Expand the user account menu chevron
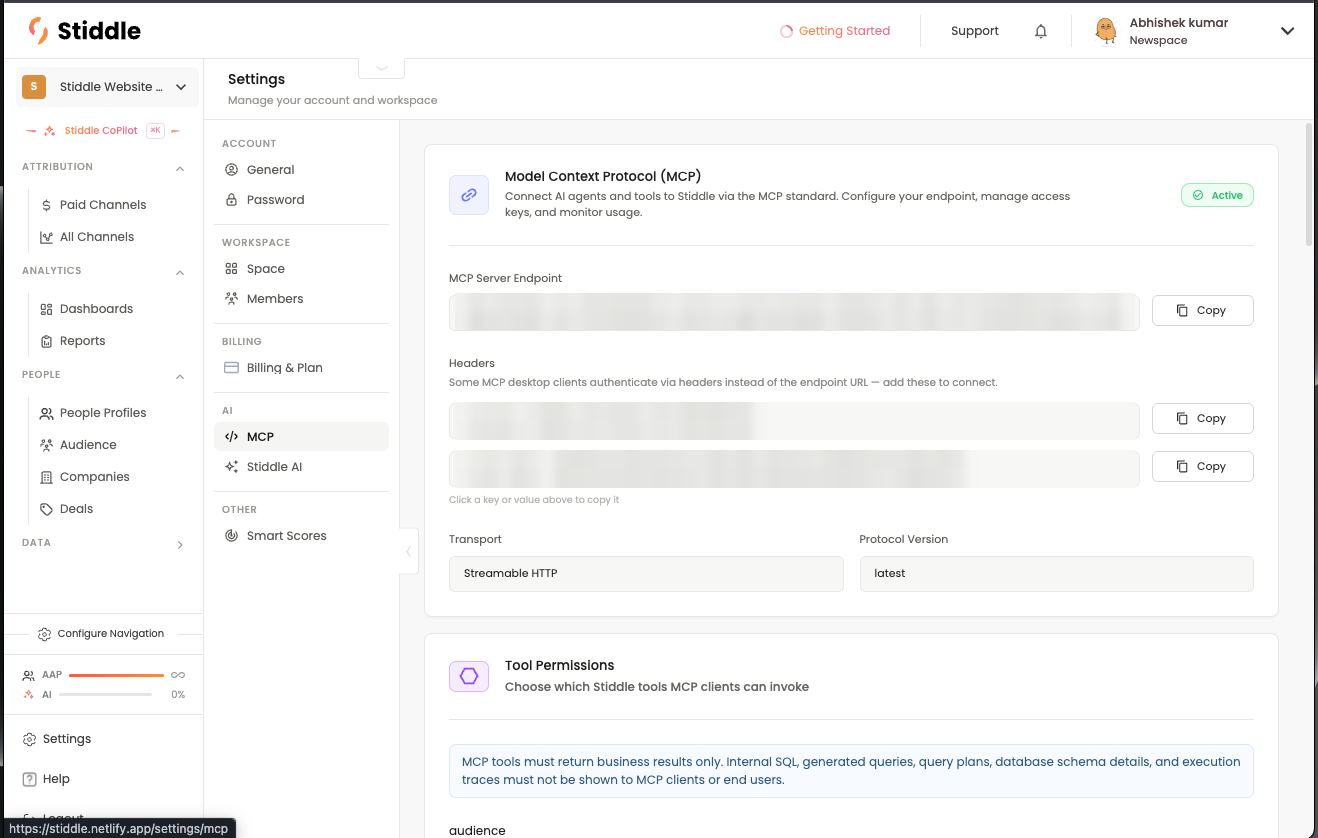Viewport: 1318px width, 838px height. pos(1287,31)
